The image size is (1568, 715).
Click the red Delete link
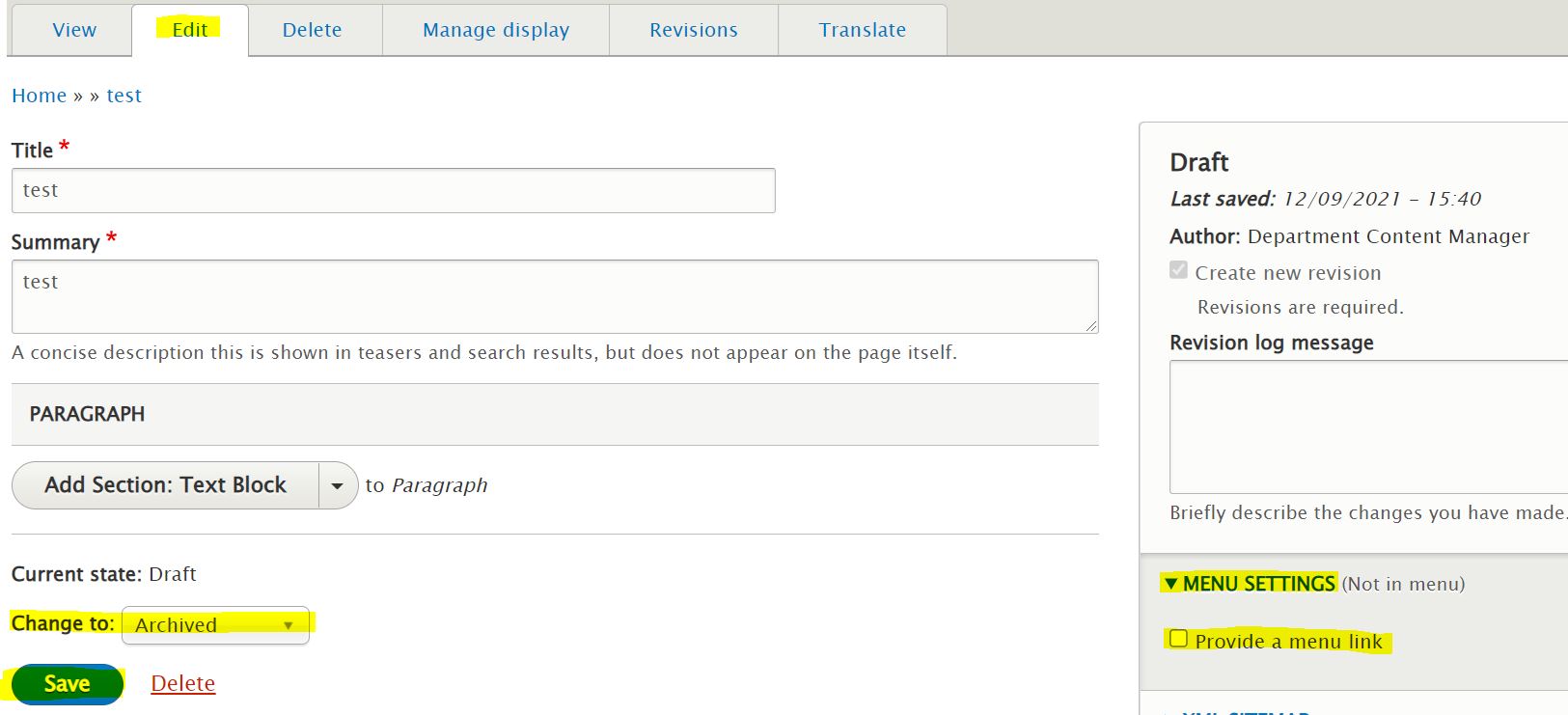coord(182,684)
